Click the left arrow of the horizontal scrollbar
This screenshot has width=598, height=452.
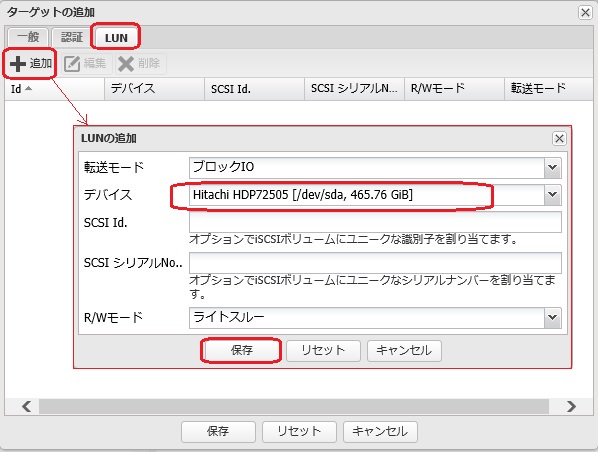[x=26, y=406]
